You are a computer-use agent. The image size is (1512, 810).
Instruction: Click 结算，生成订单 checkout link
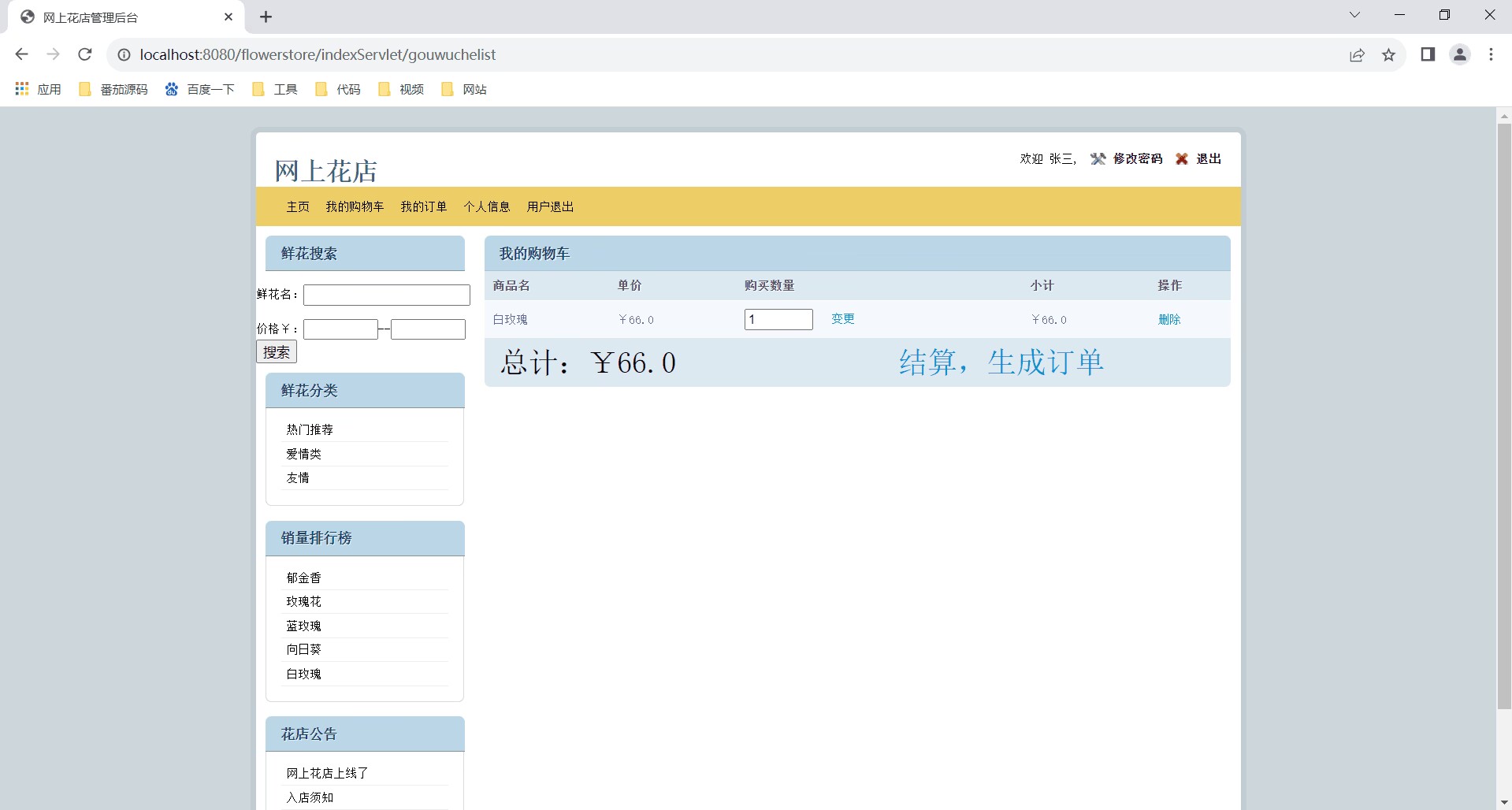point(1001,362)
